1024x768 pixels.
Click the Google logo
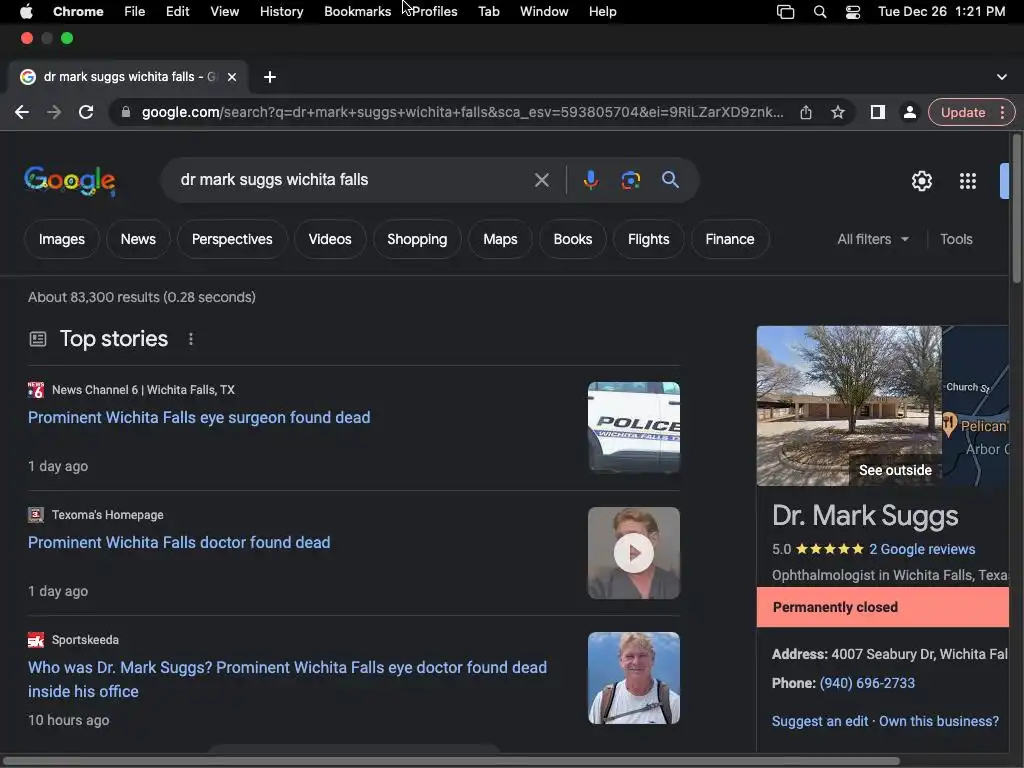70,180
